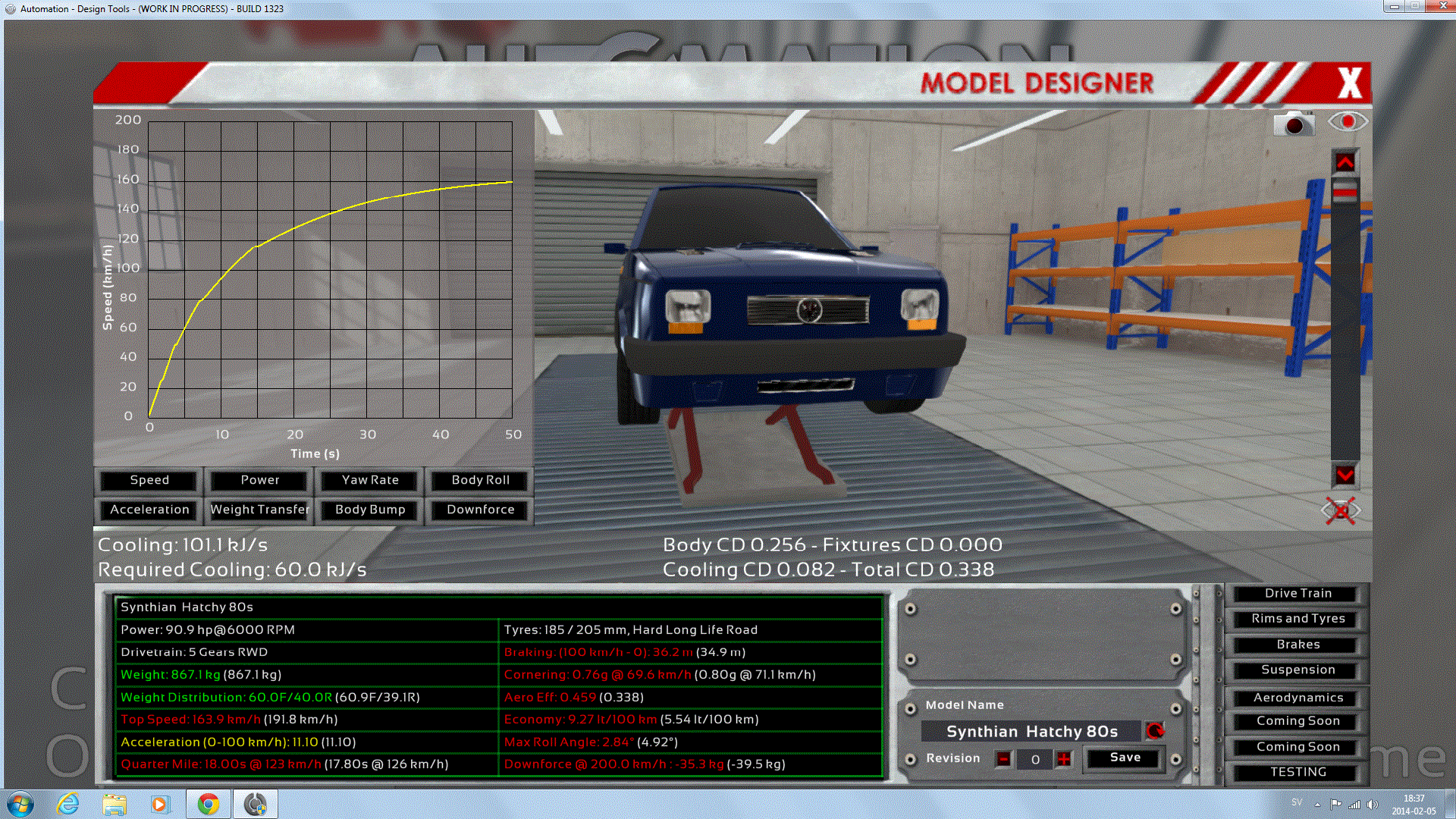Image resolution: width=1456 pixels, height=819 pixels.
Task: Click the Braking stat row
Action: click(x=691, y=652)
